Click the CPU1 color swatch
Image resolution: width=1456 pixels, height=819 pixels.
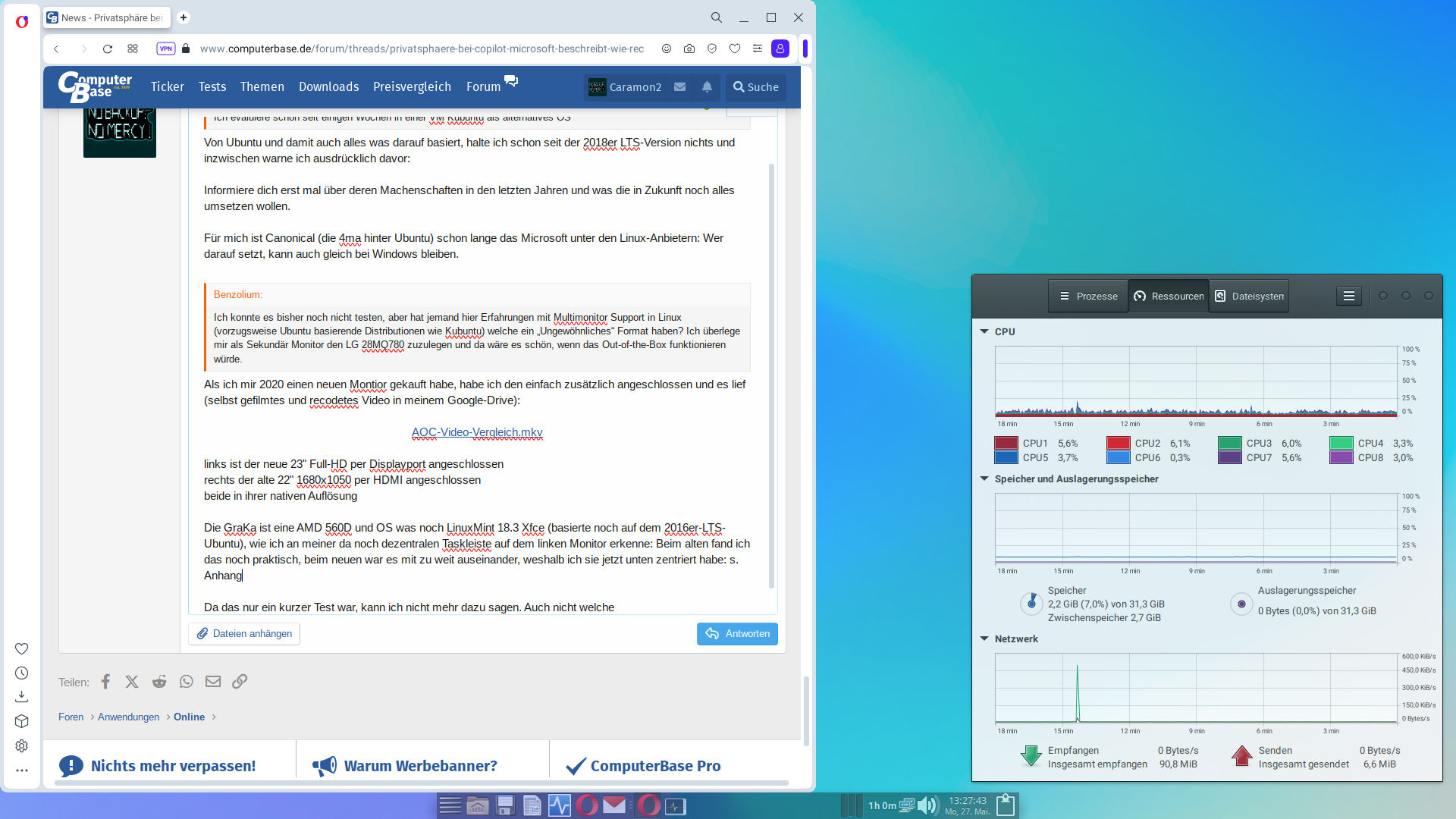(x=1006, y=444)
